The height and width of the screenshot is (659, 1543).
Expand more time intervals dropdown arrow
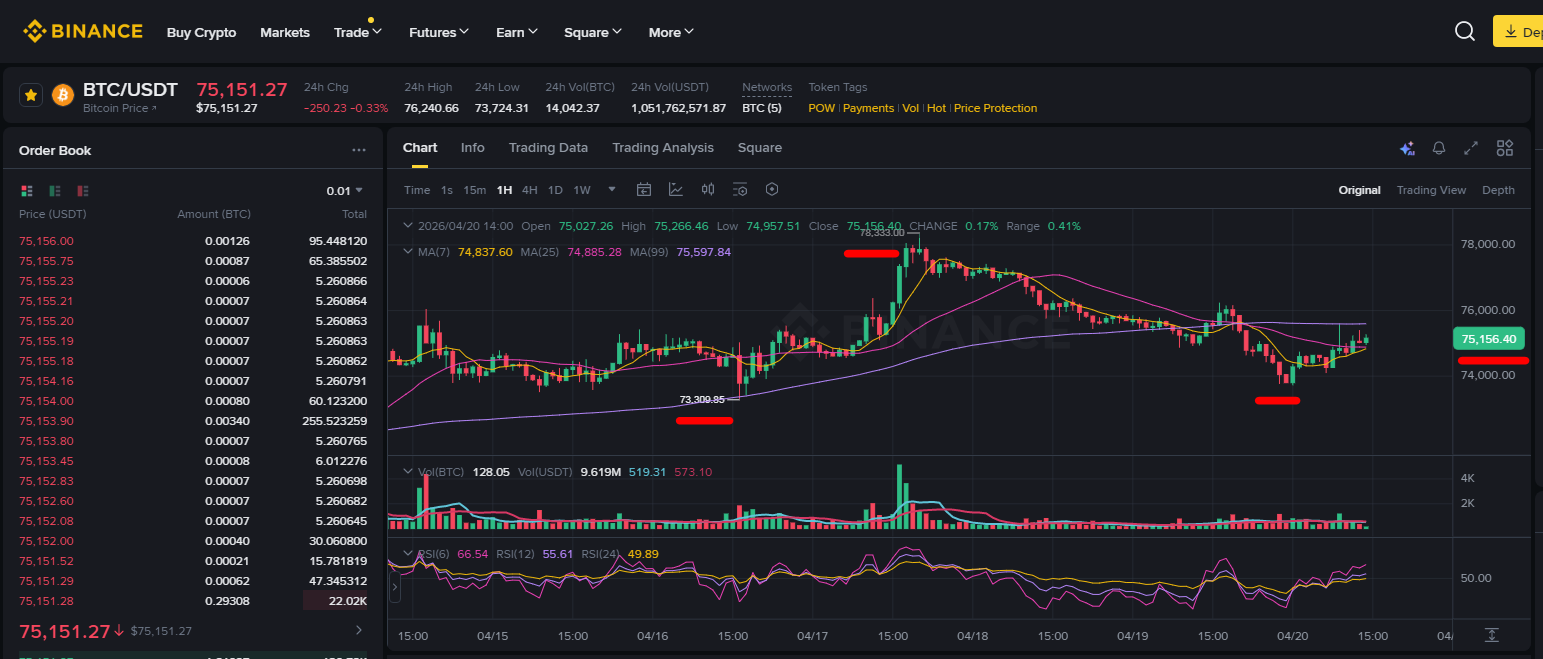coord(612,189)
